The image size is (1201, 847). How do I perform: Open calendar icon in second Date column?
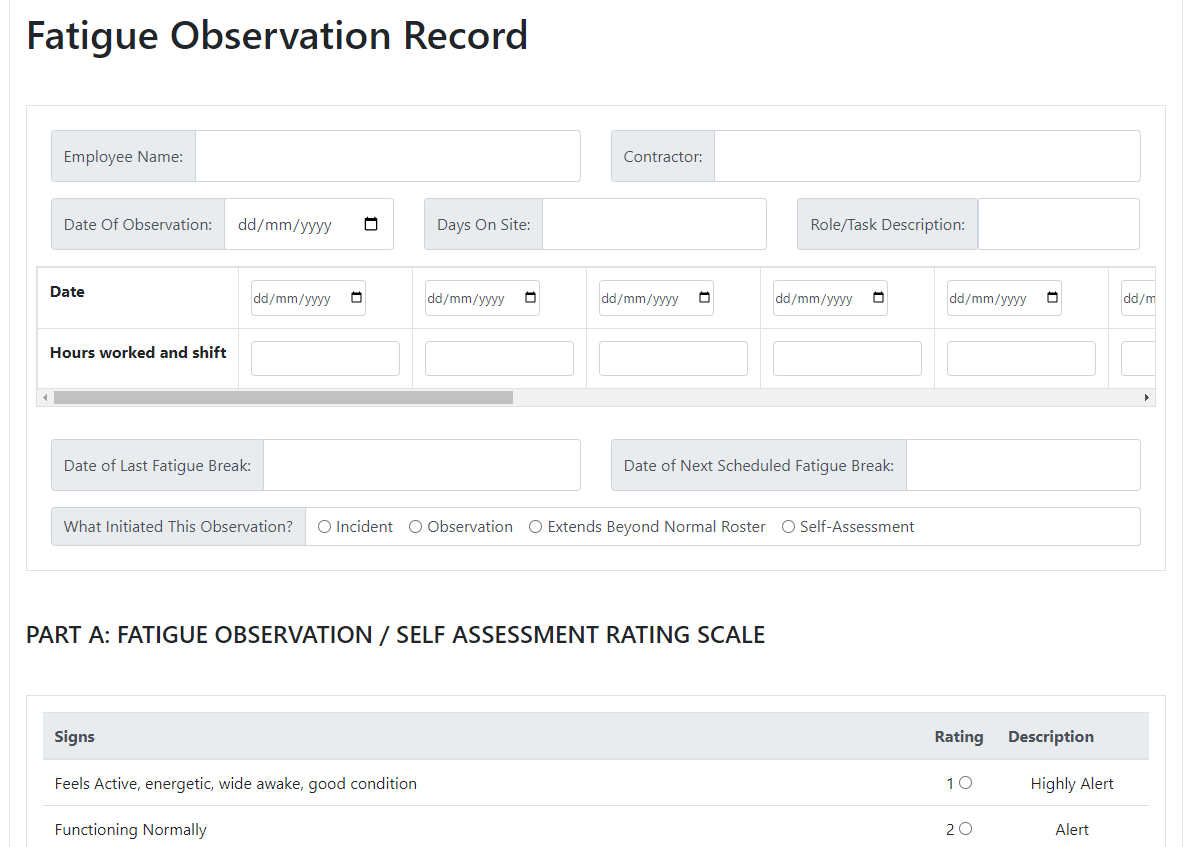531,298
